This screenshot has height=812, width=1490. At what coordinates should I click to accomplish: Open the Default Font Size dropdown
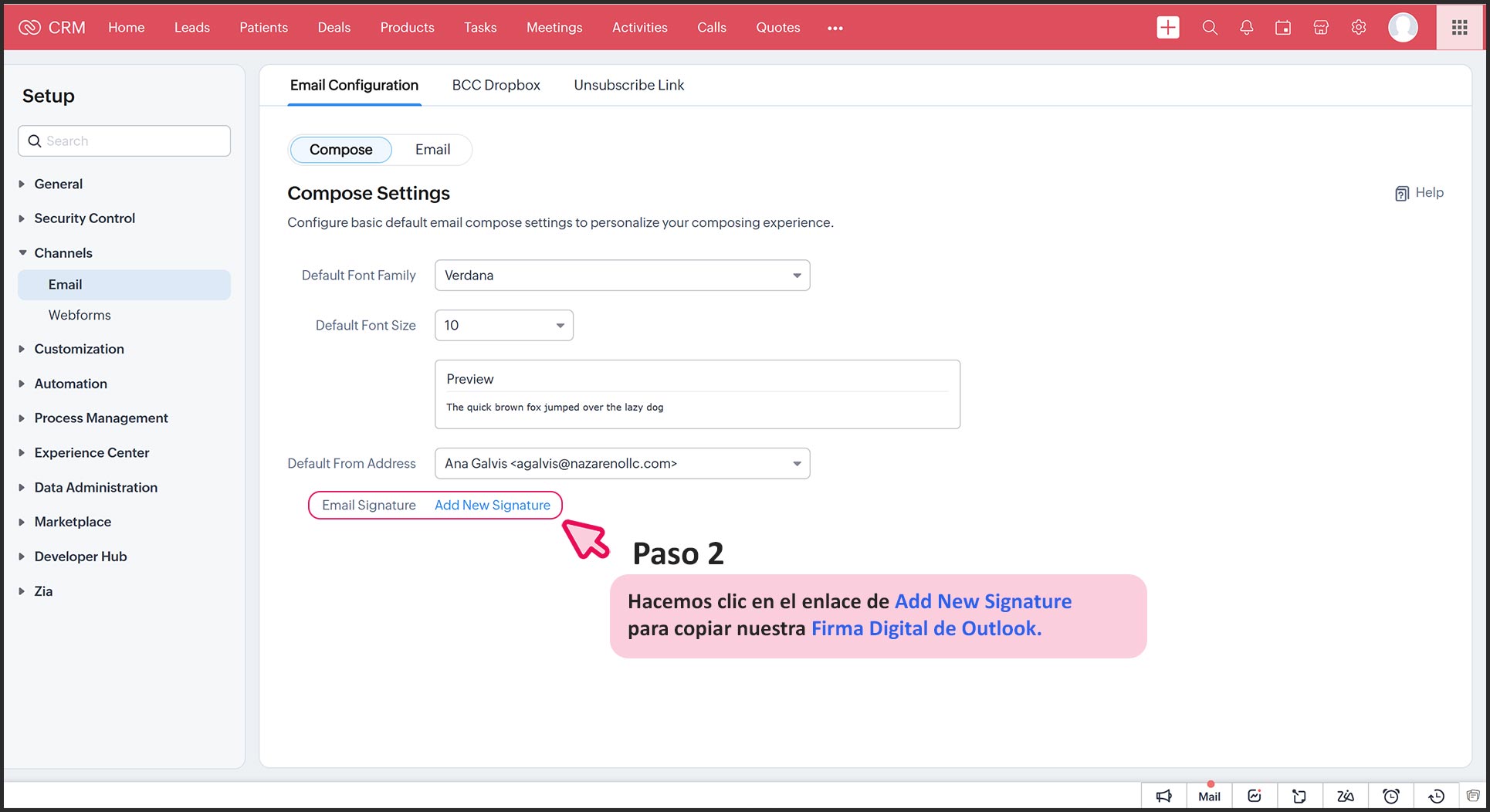pyautogui.click(x=503, y=326)
